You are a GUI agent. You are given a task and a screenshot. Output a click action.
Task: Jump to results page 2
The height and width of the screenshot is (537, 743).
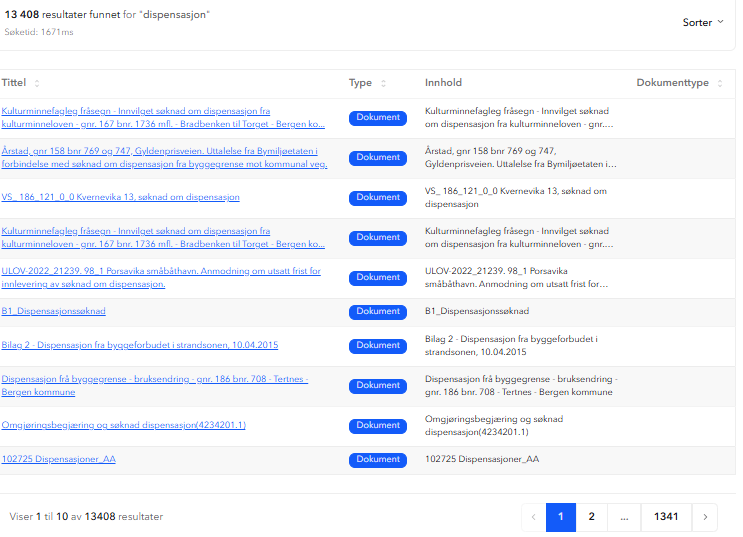point(591,517)
